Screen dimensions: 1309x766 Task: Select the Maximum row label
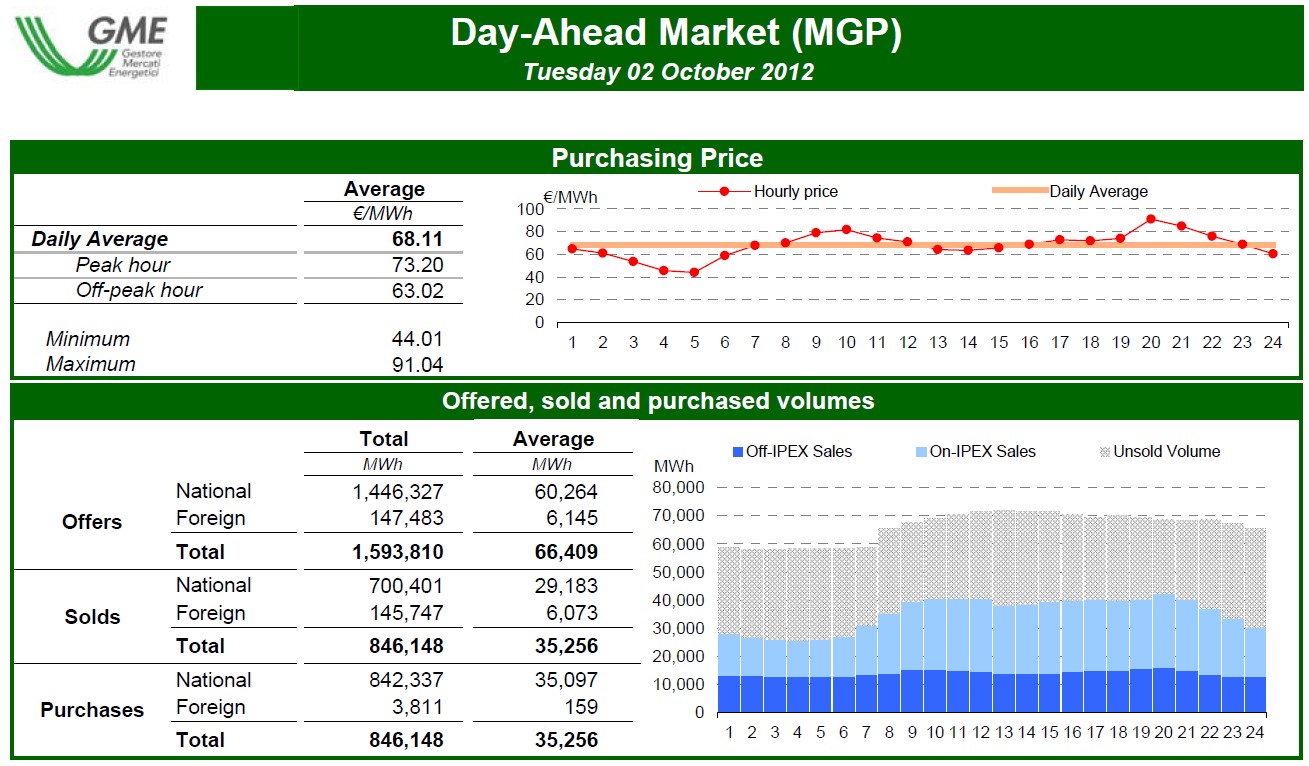pos(90,365)
